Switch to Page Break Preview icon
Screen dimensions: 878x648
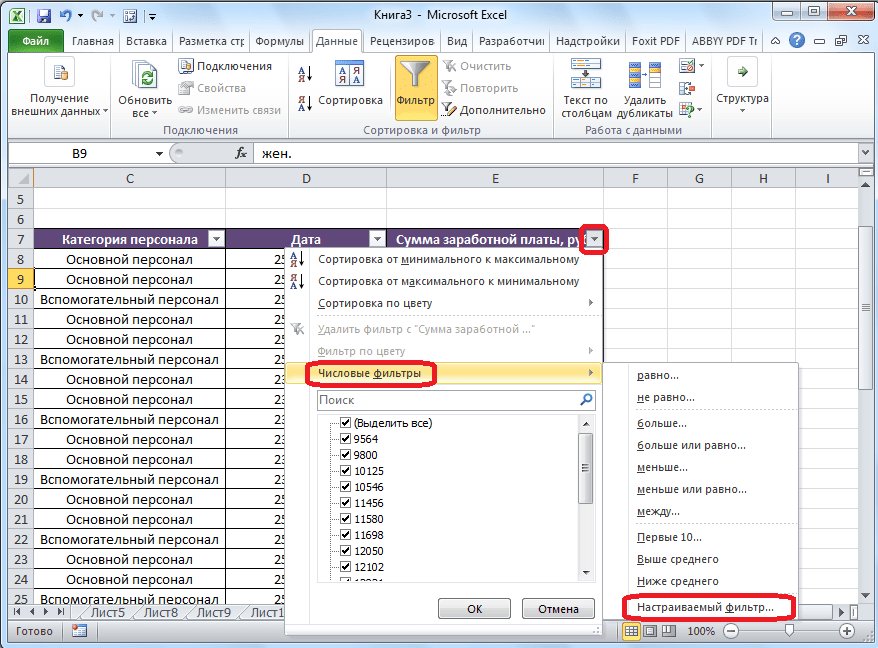point(669,631)
